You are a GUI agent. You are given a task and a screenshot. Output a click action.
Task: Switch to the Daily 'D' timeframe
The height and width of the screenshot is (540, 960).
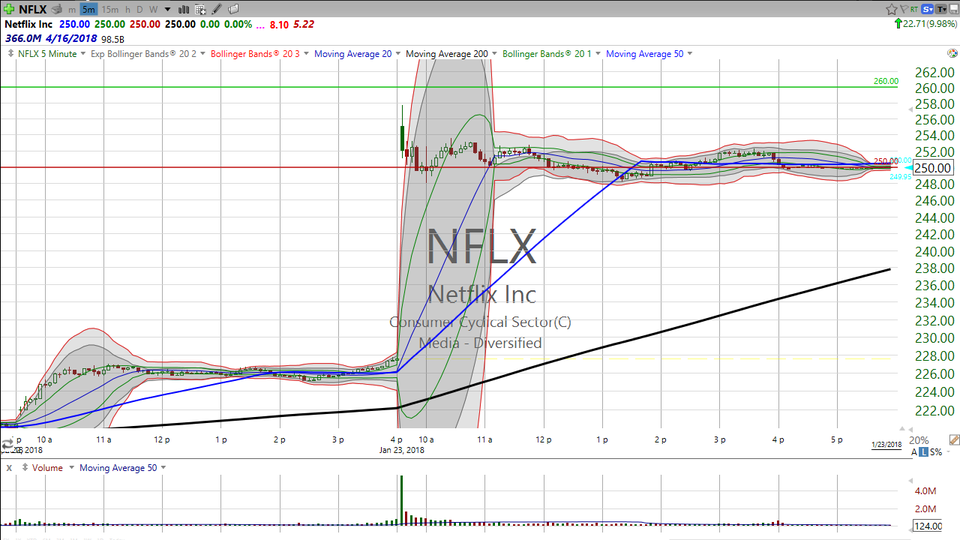(140, 9)
